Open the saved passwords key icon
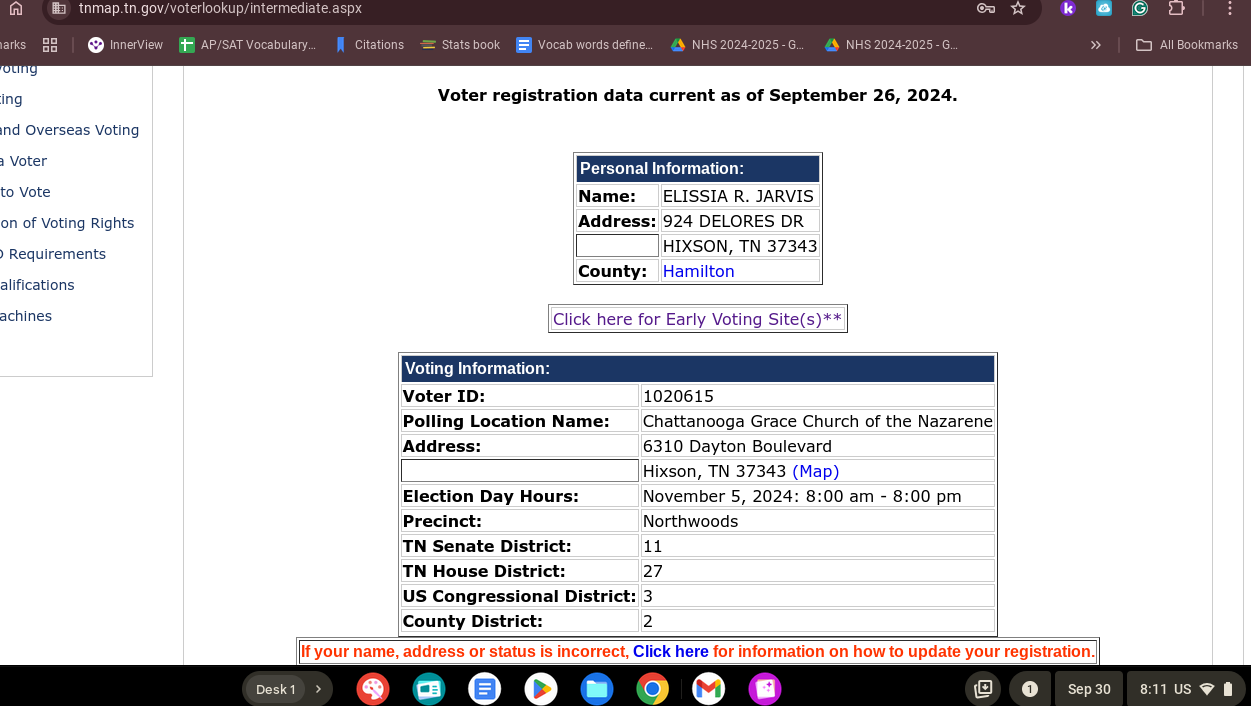This screenshot has width=1251, height=706. coord(985,8)
